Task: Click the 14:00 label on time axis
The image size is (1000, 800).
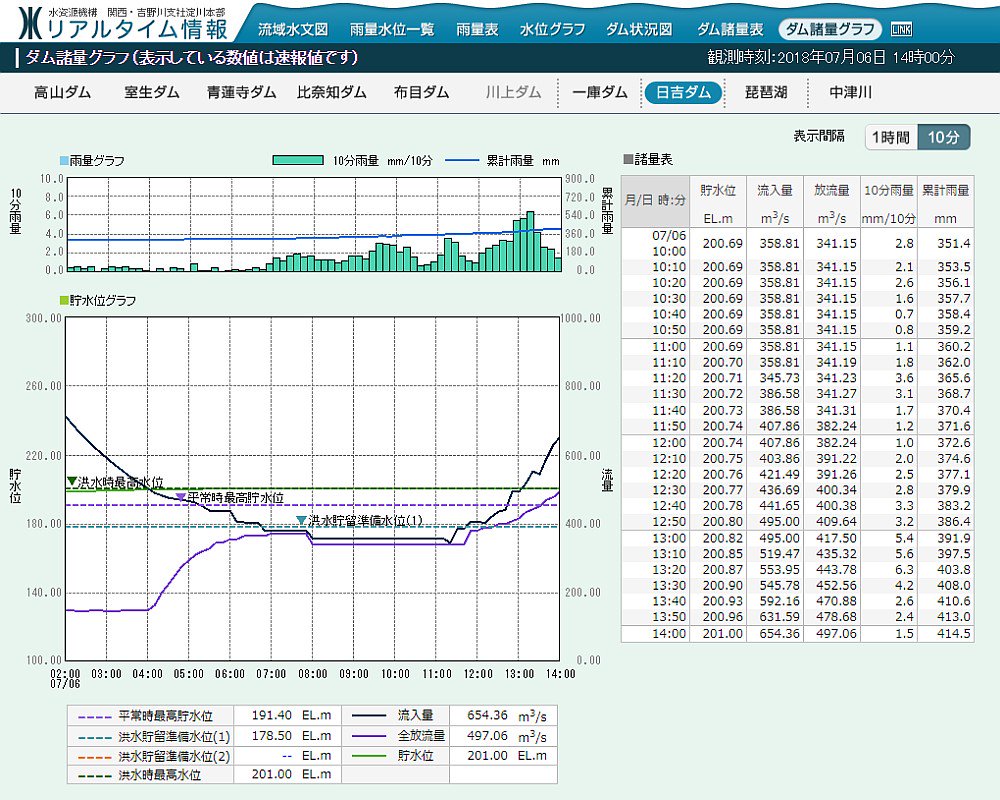Action: pyautogui.click(x=561, y=674)
